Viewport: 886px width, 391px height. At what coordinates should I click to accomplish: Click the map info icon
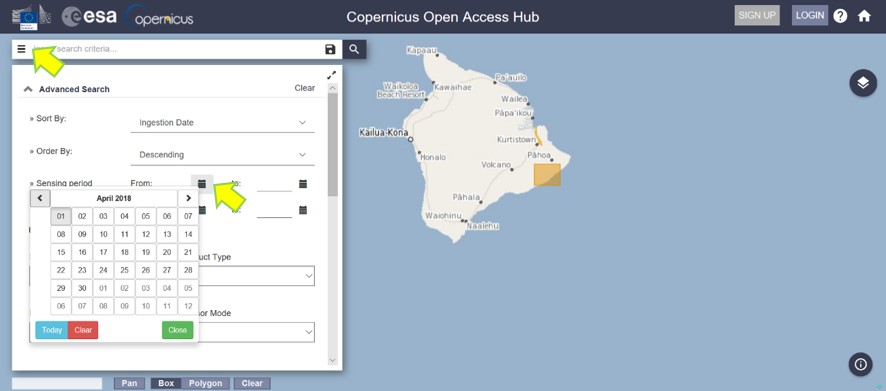861,364
